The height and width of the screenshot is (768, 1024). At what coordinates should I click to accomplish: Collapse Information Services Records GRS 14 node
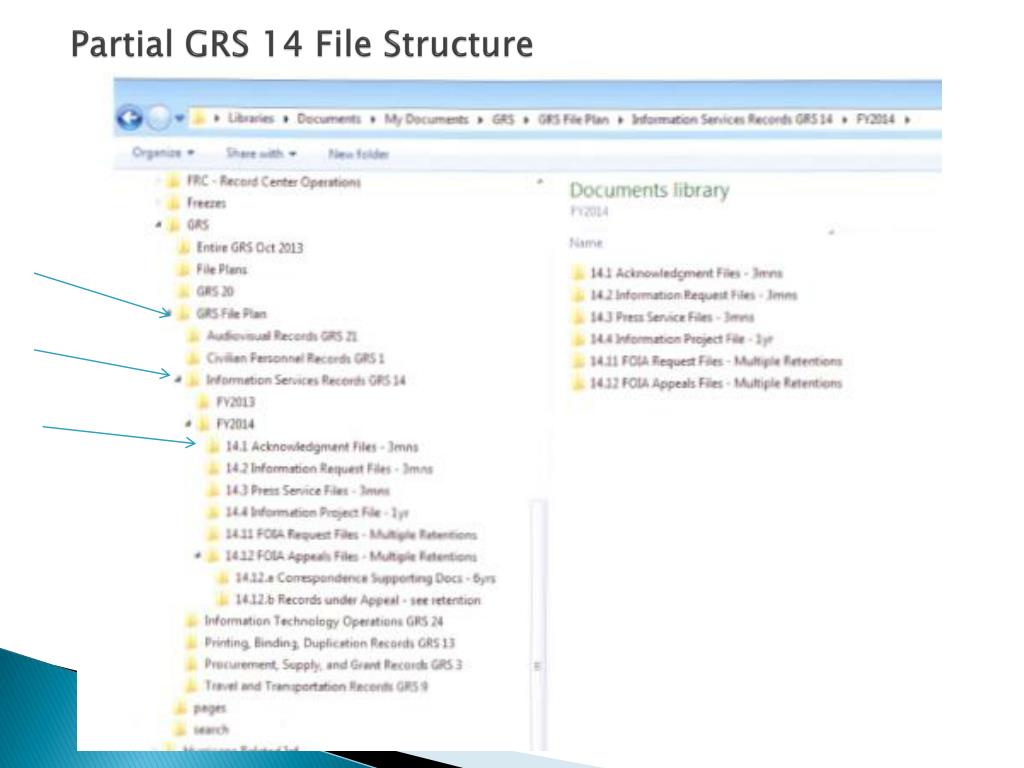[x=178, y=380]
